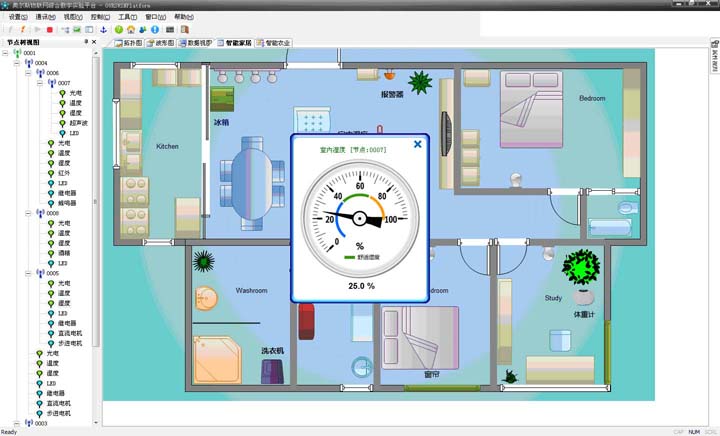This screenshot has height=436, width=720.
Task: Click the node tree vertical scrollbar
Action: pos(97,200)
